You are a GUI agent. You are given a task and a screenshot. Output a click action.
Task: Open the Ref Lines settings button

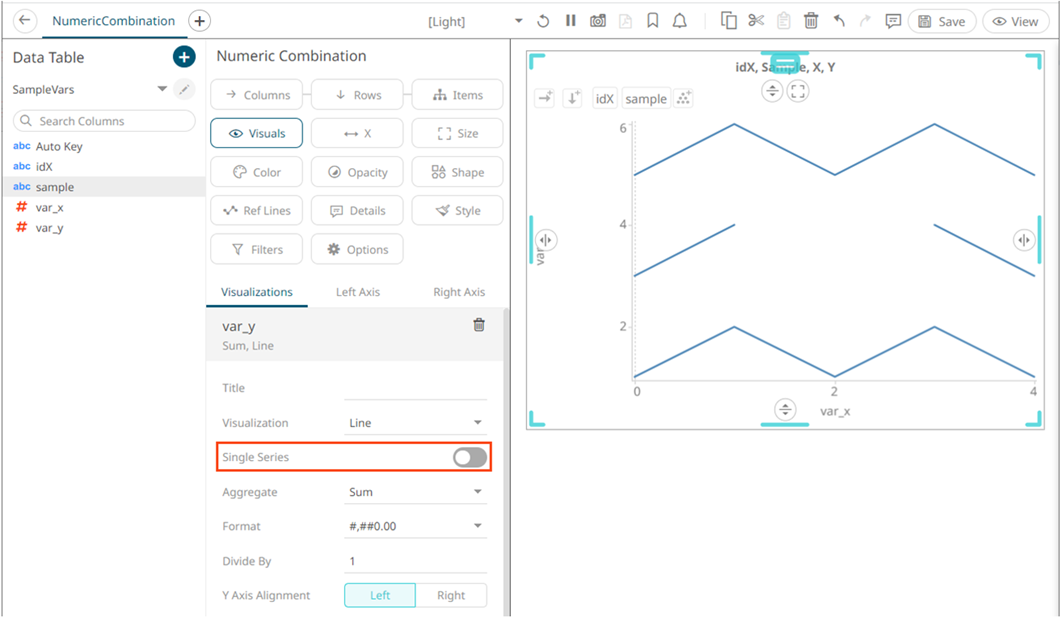point(257,211)
